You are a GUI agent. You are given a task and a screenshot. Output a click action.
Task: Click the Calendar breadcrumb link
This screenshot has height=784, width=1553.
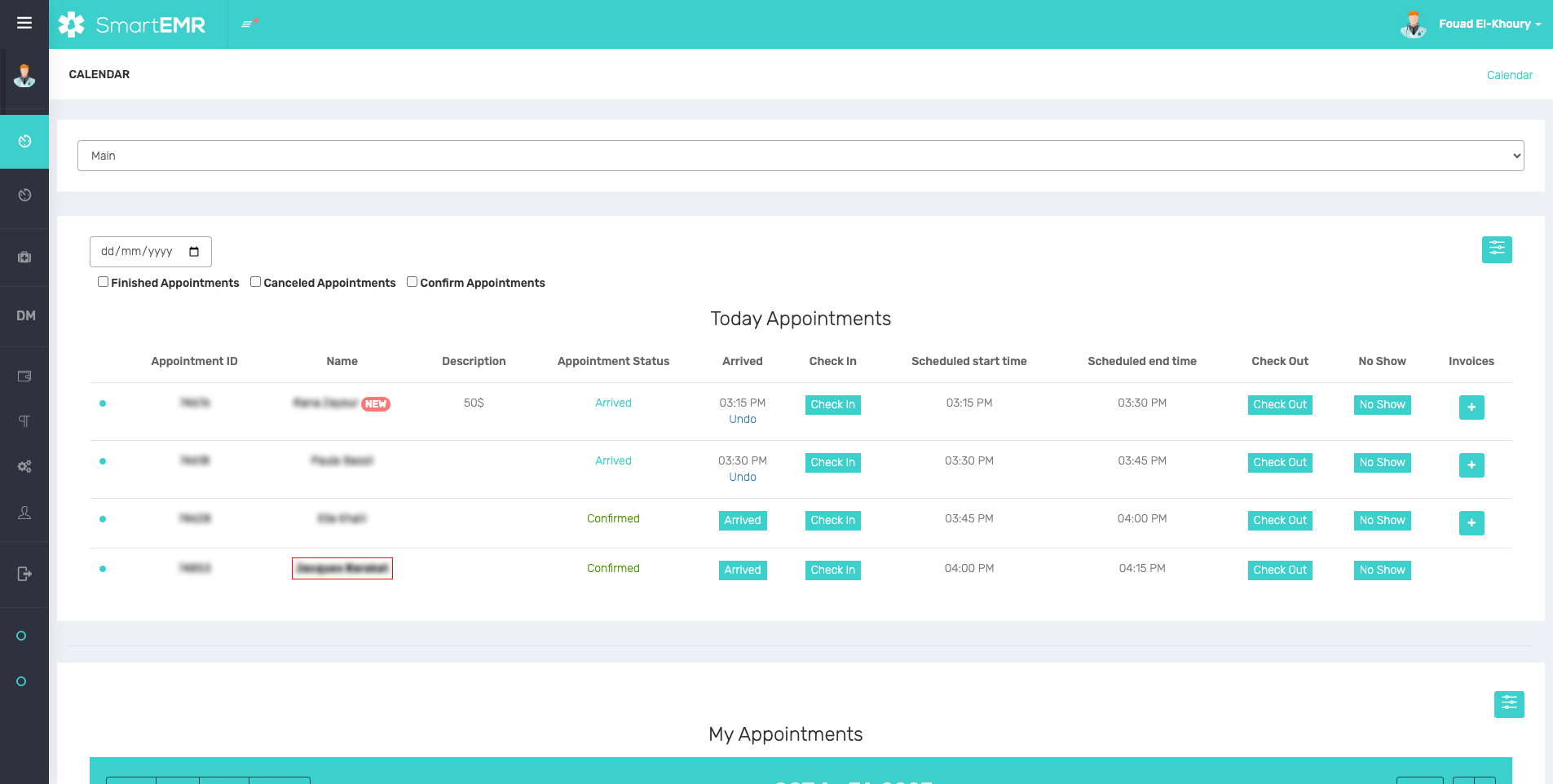click(x=1509, y=74)
